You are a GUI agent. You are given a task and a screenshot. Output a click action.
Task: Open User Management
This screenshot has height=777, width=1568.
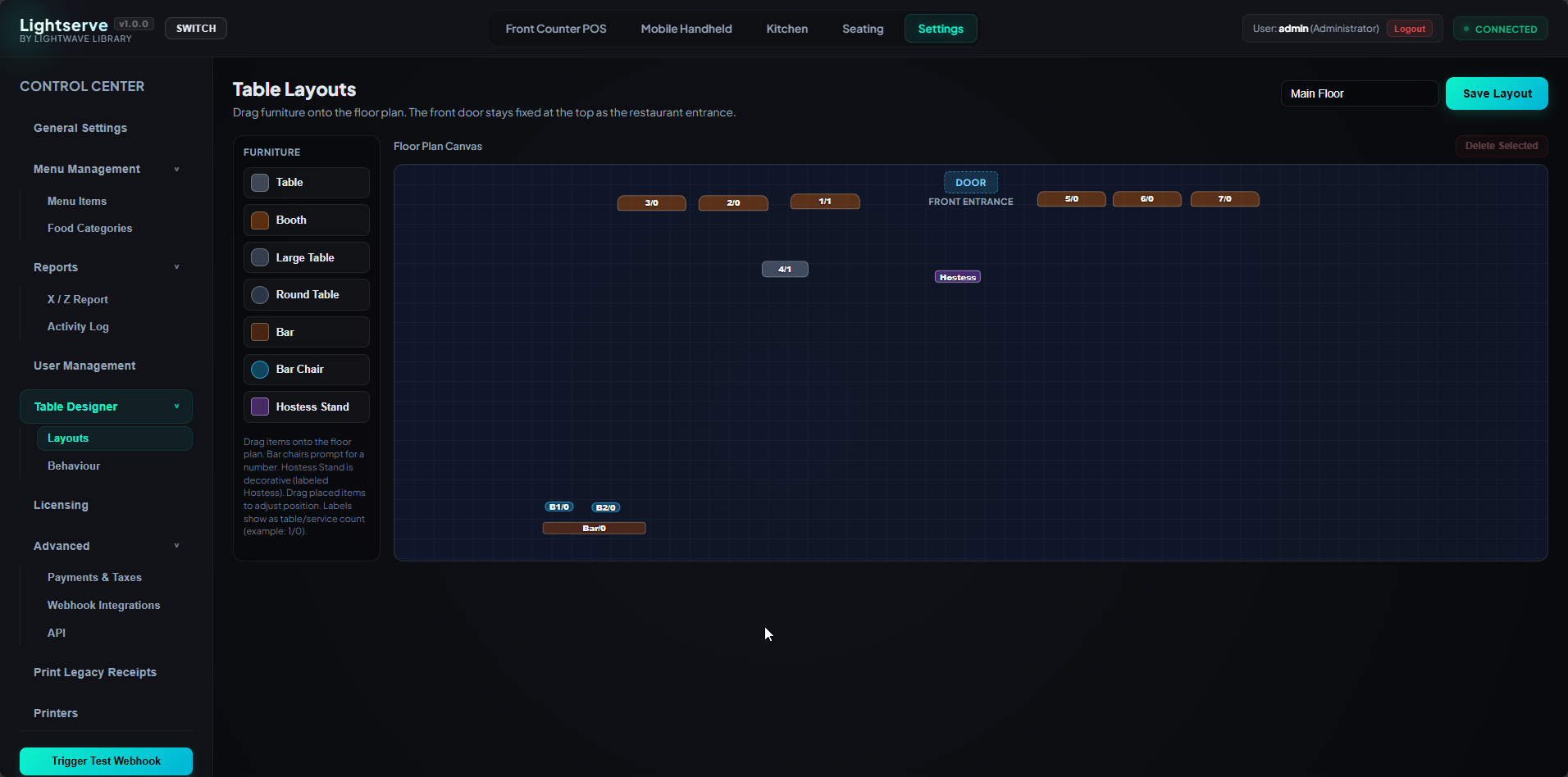pos(84,366)
